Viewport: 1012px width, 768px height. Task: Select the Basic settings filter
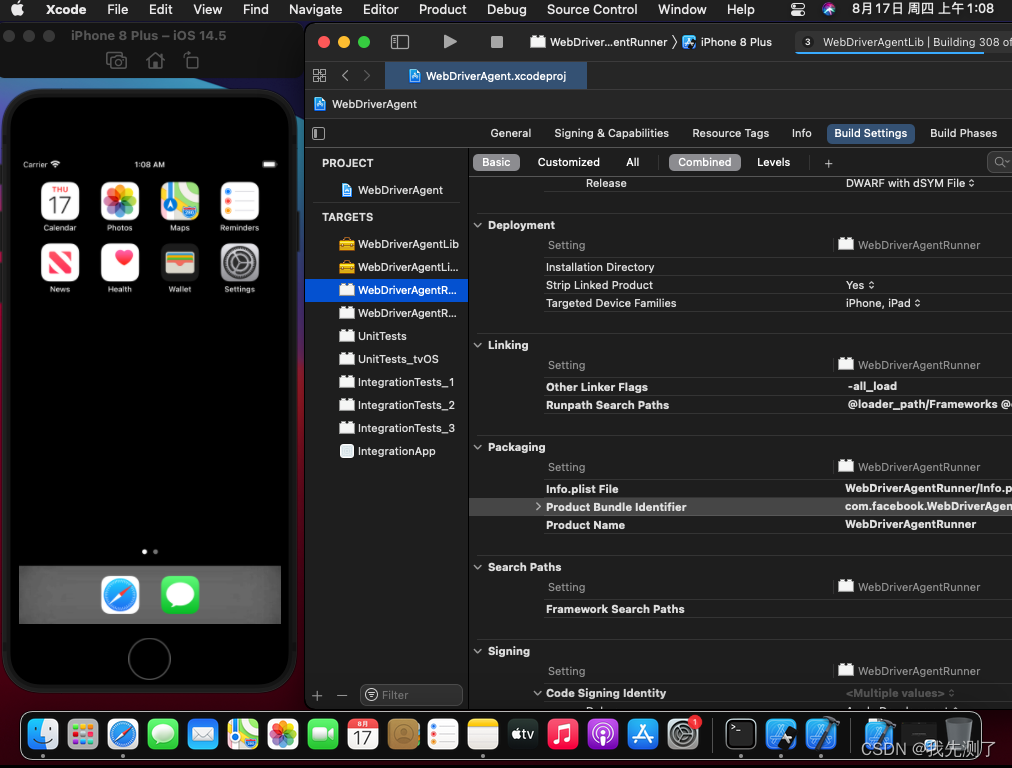(x=496, y=162)
